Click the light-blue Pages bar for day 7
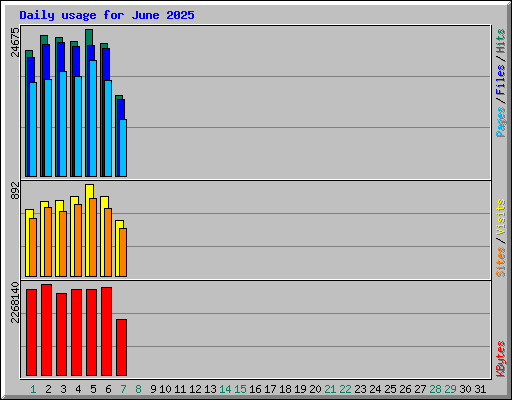The height and width of the screenshot is (400, 512). click(123, 148)
